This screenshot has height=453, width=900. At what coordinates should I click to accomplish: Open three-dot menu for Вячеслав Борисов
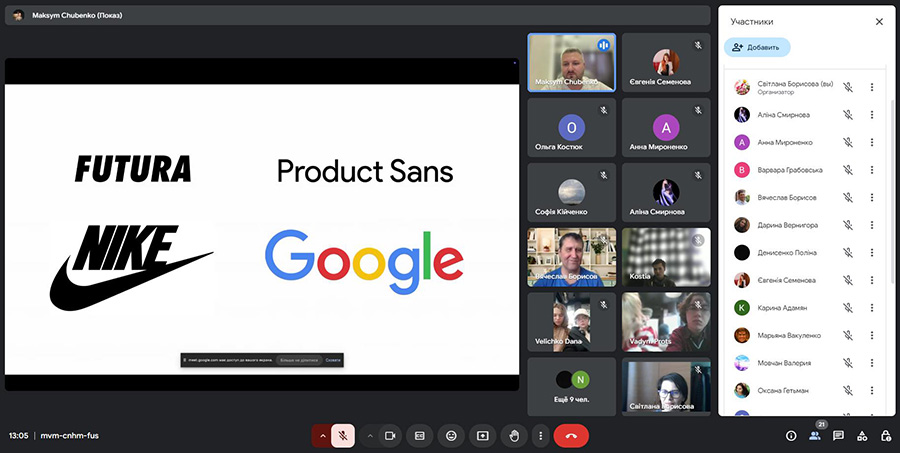tap(871, 198)
